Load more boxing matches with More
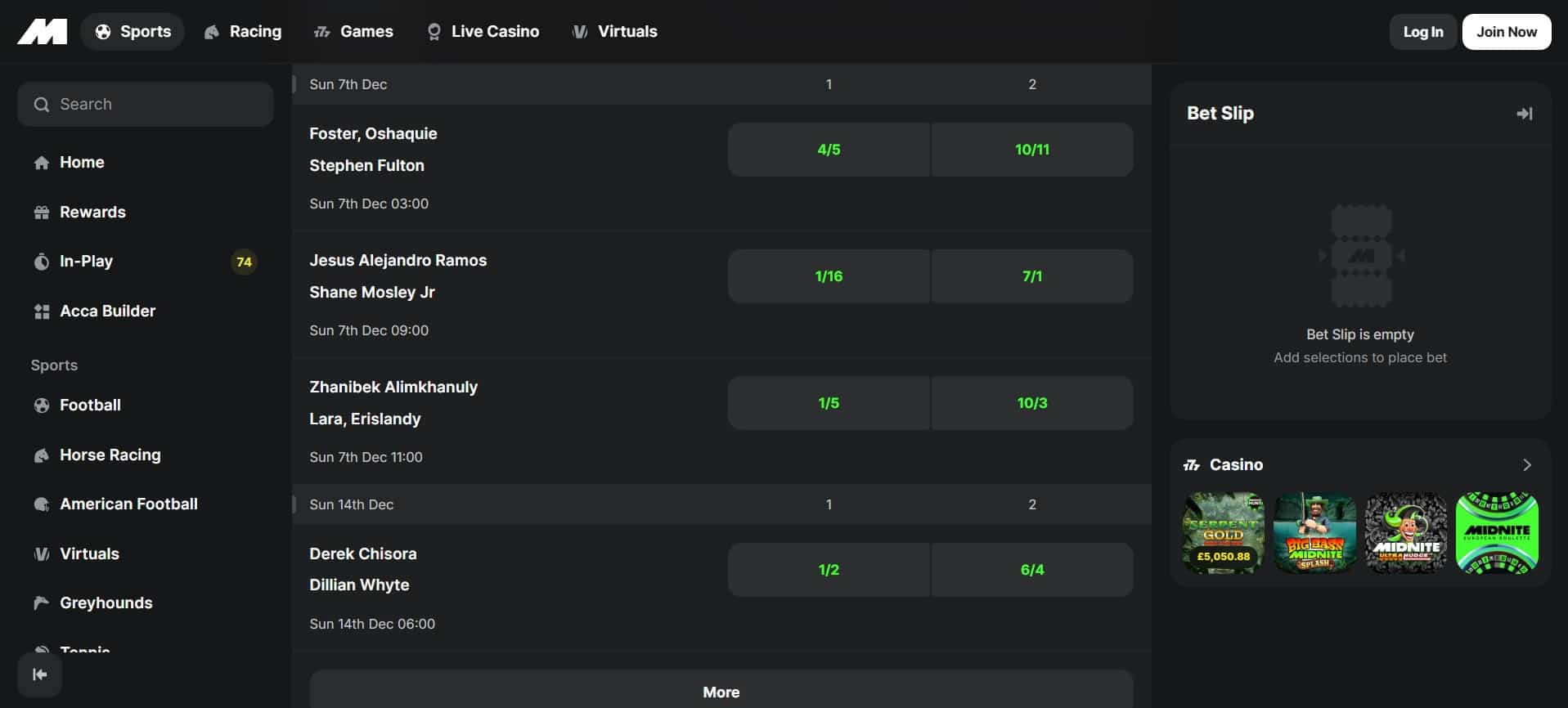 click(x=721, y=692)
